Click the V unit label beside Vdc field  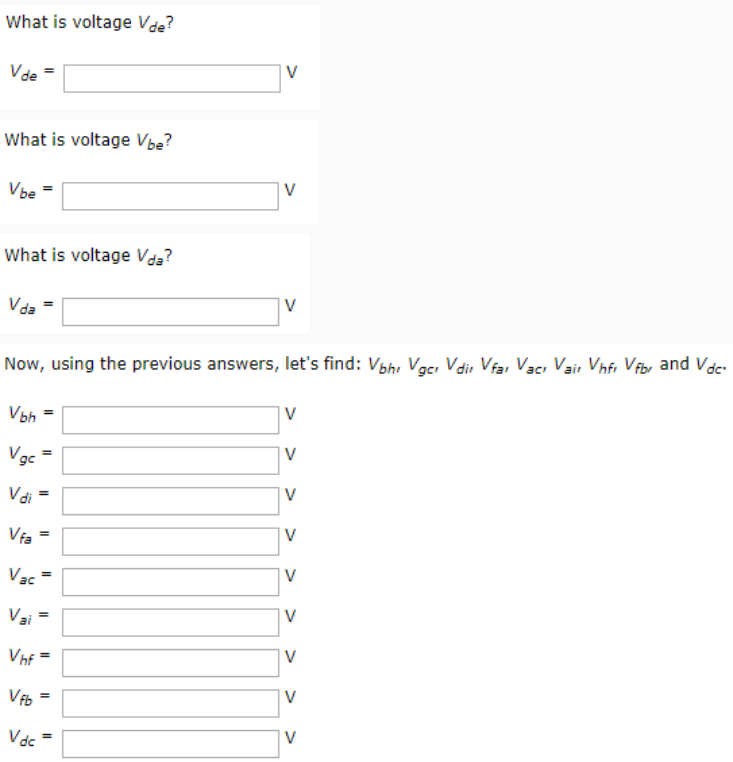coord(290,737)
